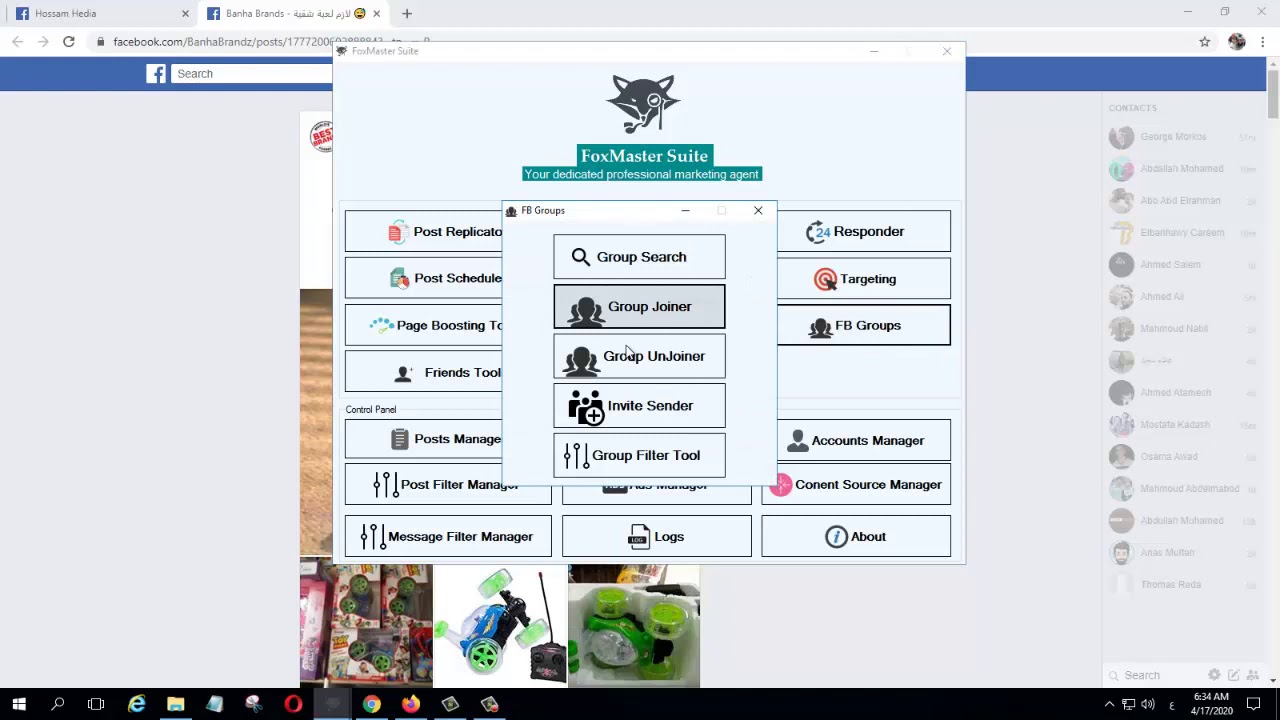
Task: Show hidden system tray icons
Action: [x=1109, y=705]
